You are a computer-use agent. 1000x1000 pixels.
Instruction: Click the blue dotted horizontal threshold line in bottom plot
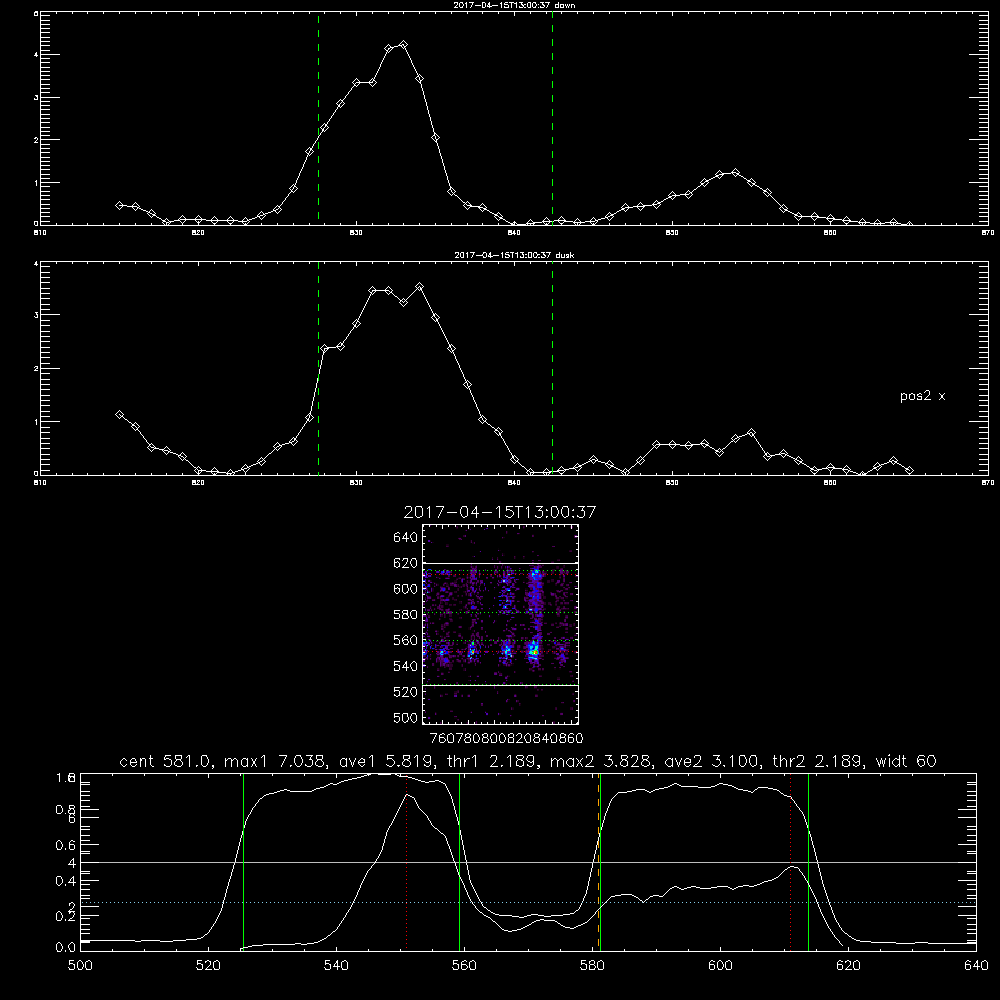coord(528,902)
